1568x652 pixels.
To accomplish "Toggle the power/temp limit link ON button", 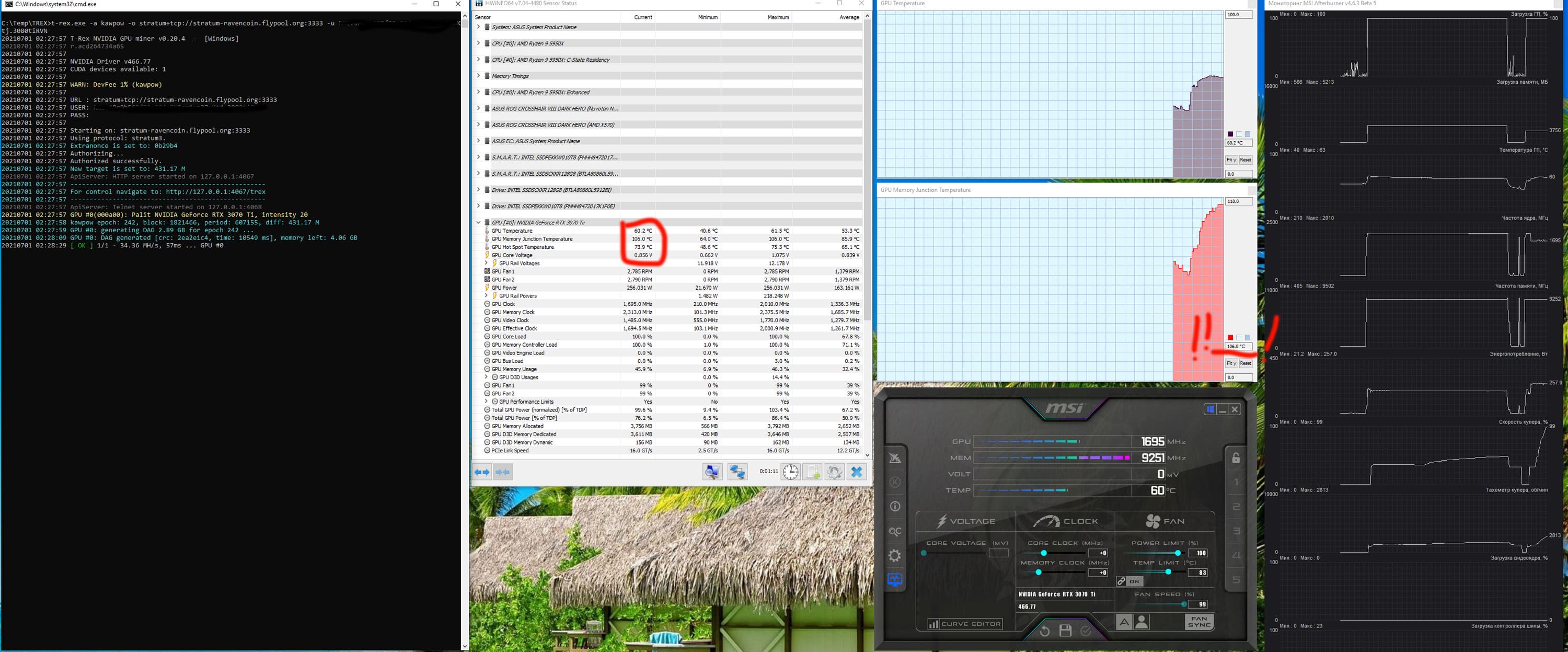I will point(1129,581).
